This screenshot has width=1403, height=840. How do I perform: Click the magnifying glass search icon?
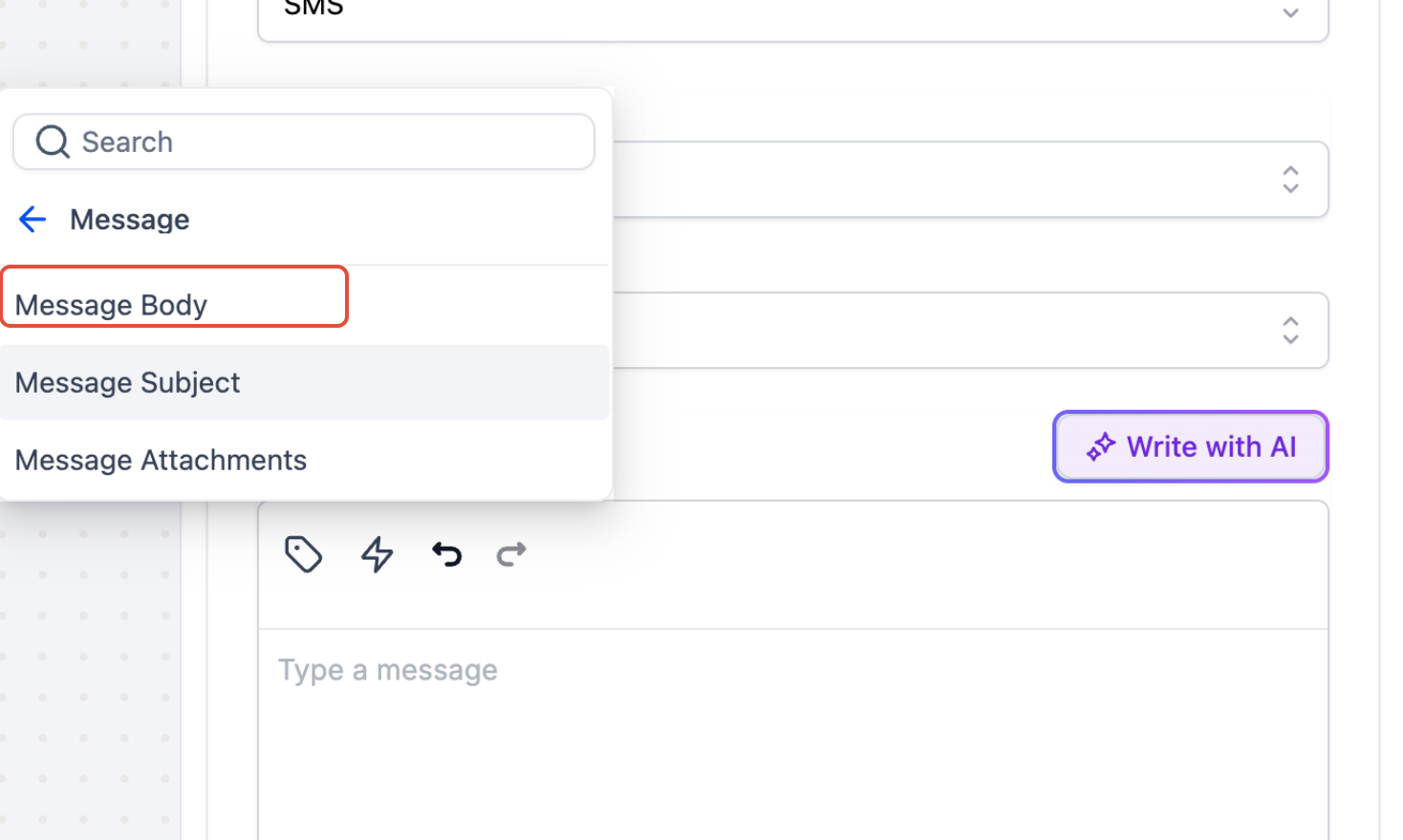click(53, 142)
